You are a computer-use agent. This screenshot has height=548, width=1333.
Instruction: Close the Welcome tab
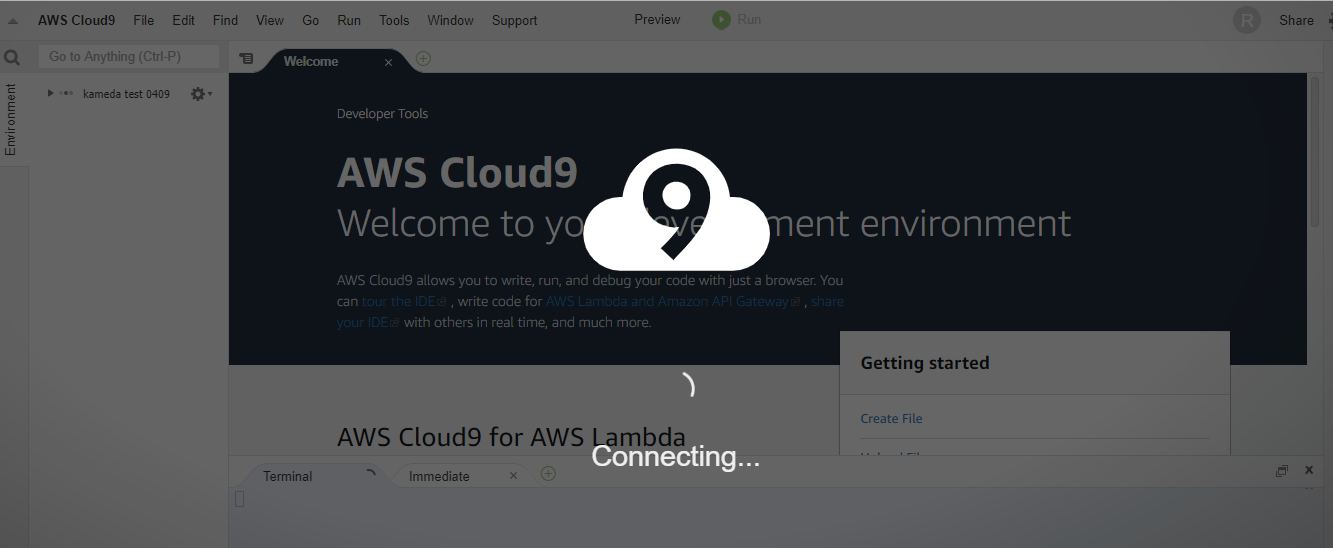(389, 62)
